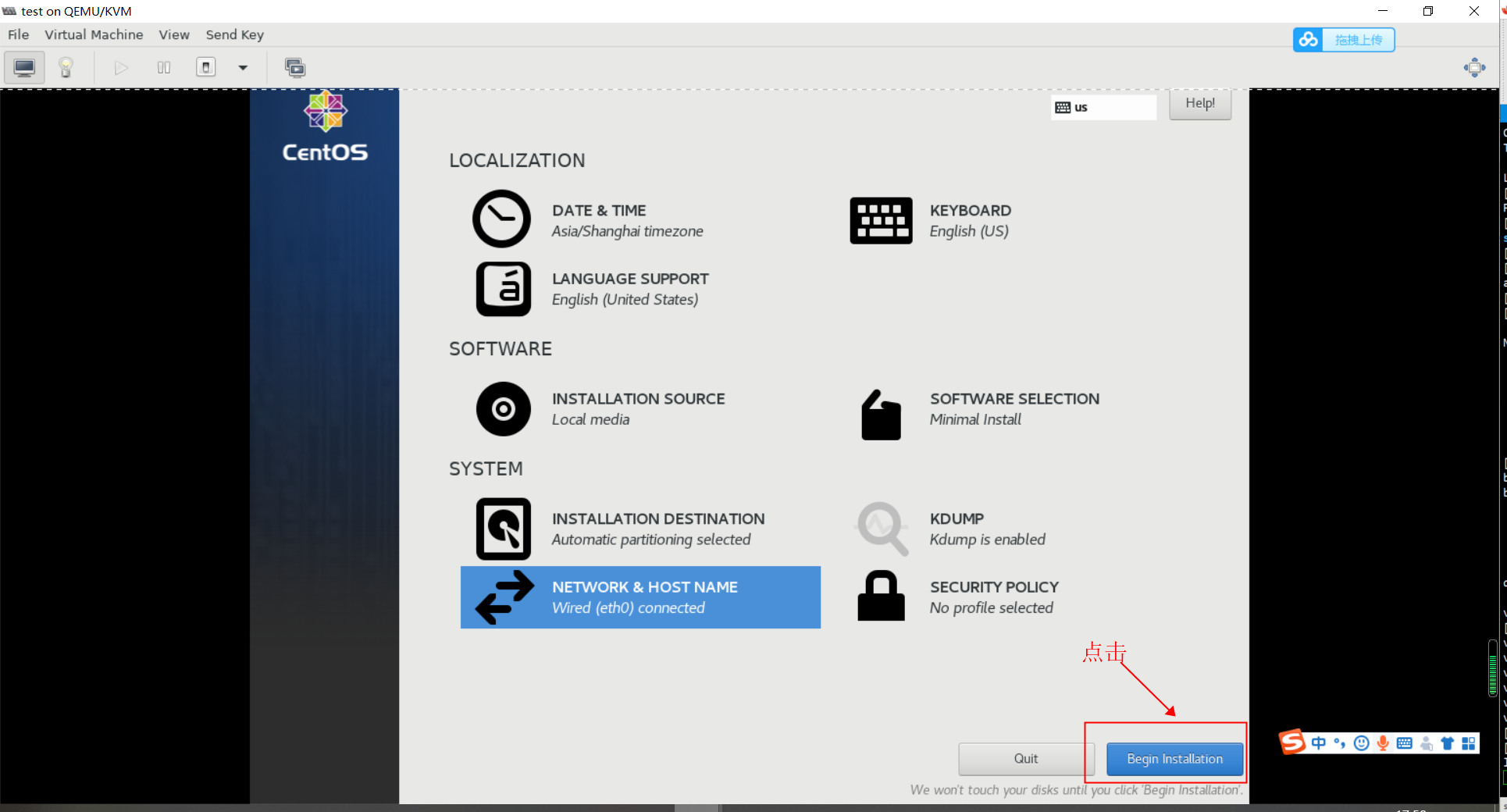Shut down the virtual machine button
The height and width of the screenshot is (812, 1507).
pyautogui.click(x=206, y=67)
